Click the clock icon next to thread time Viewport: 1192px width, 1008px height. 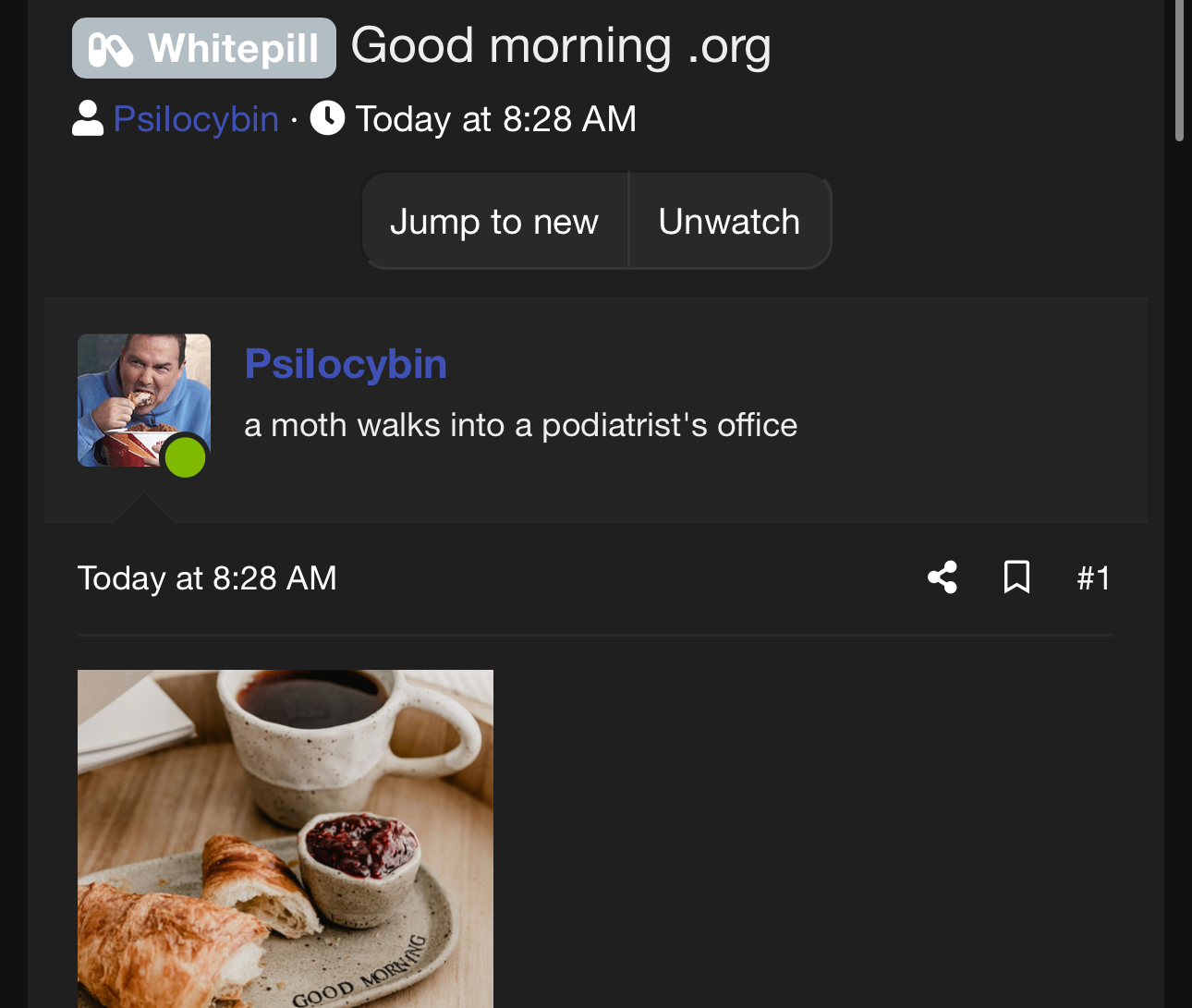click(327, 118)
